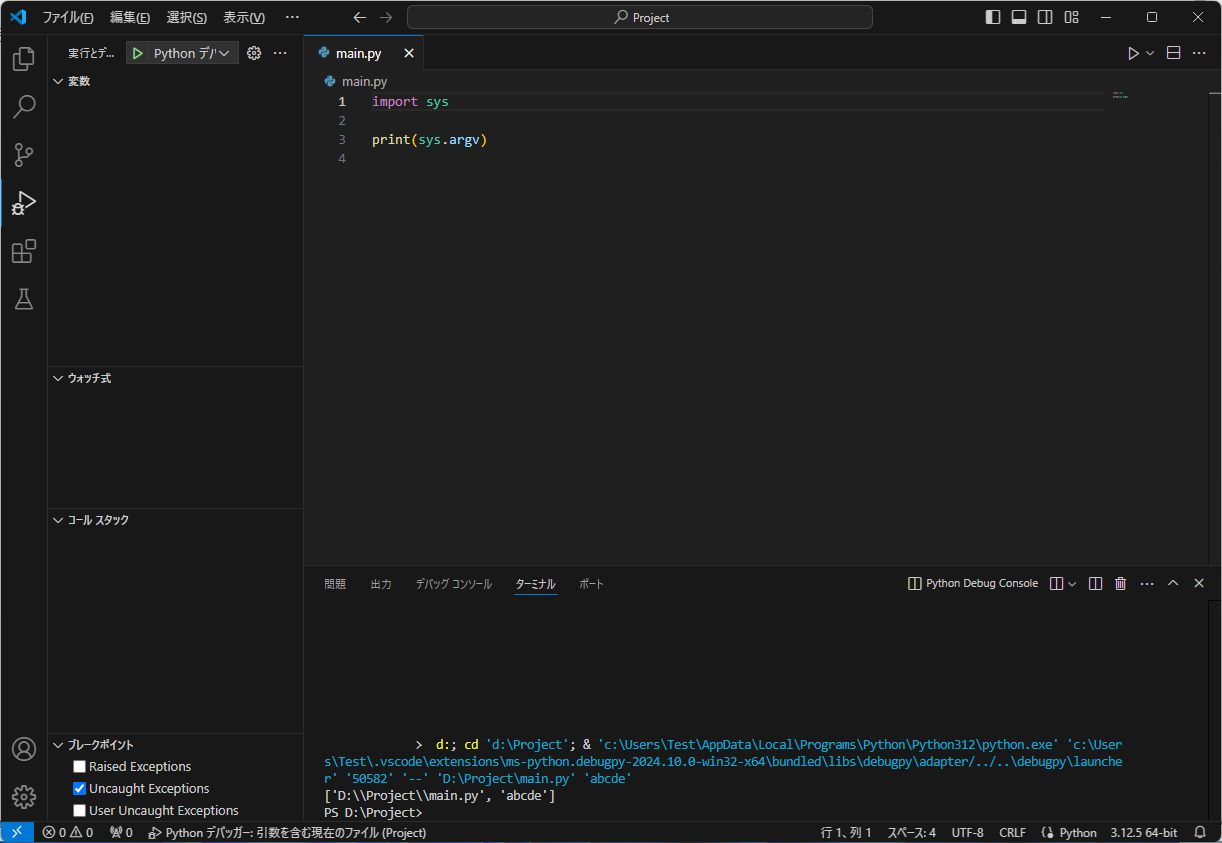
Task: Open launch.json via debug gear icon
Action: pos(254,53)
